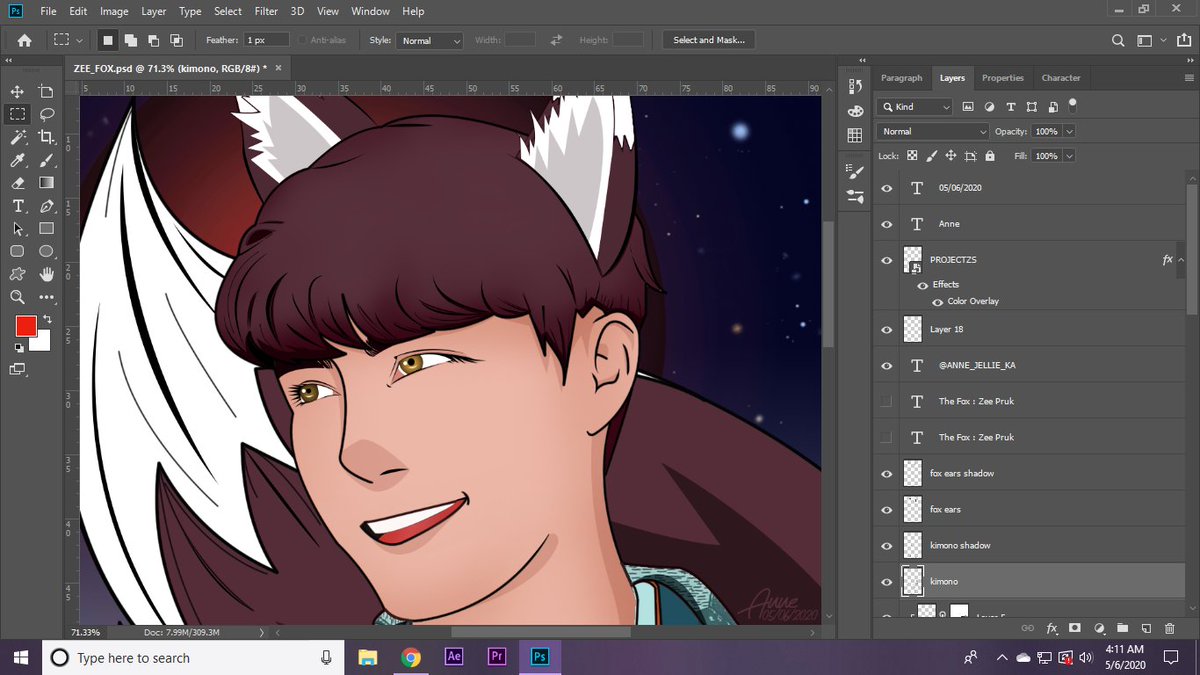Hide Layer 18 with eye icon

[x=886, y=329]
